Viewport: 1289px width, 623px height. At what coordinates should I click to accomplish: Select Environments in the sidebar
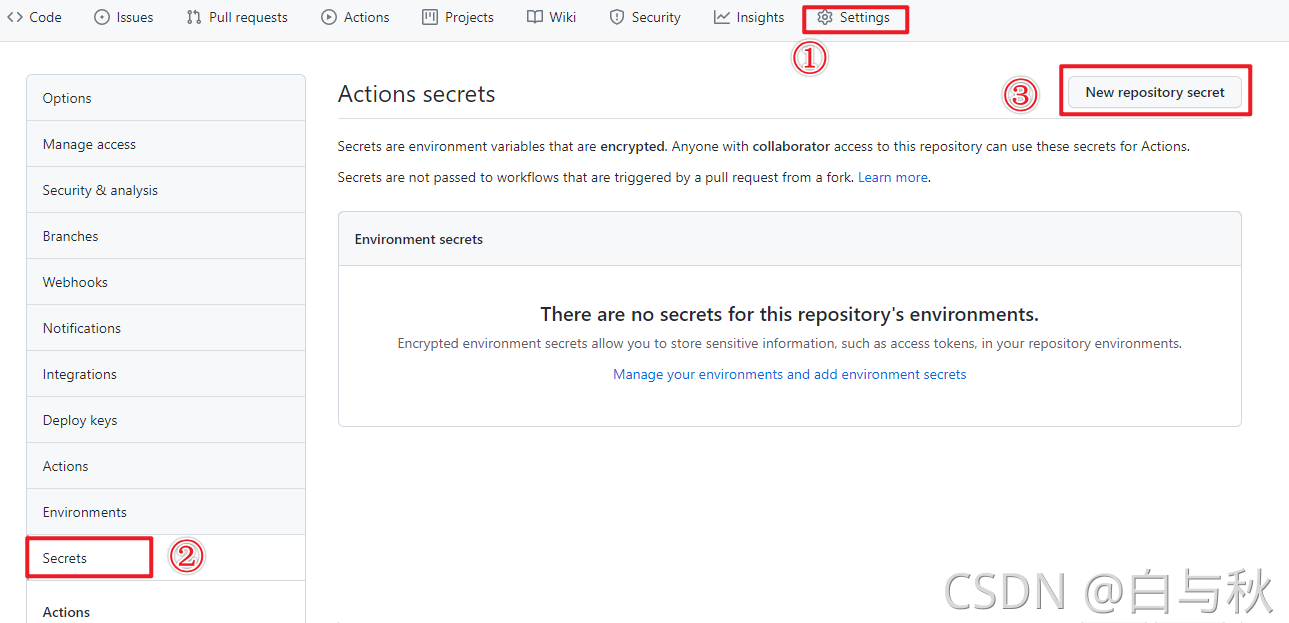[85, 512]
